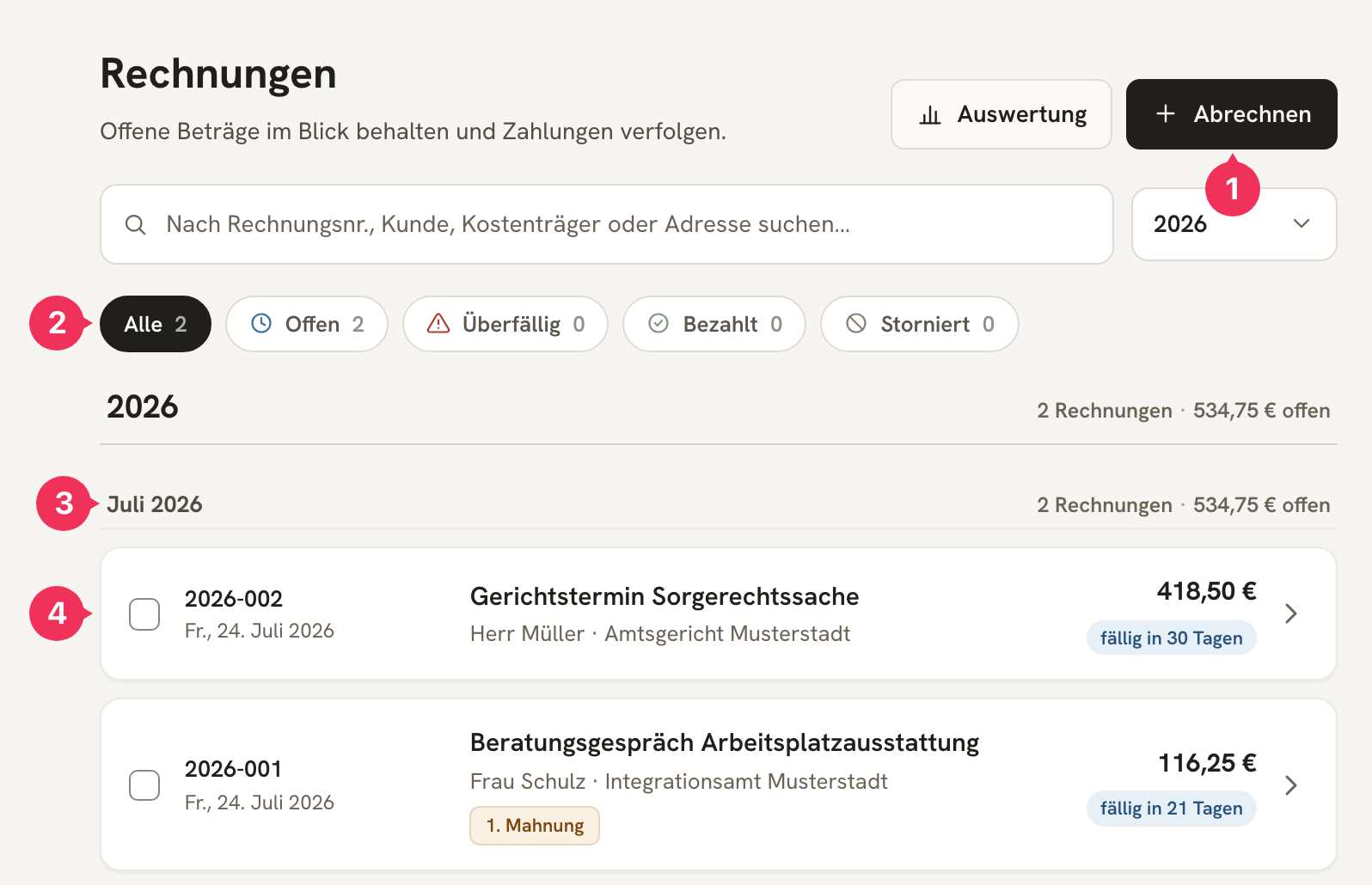Focus the invoice search field
The height and width of the screenshot is (885, 1372).
tap(607, 224)
